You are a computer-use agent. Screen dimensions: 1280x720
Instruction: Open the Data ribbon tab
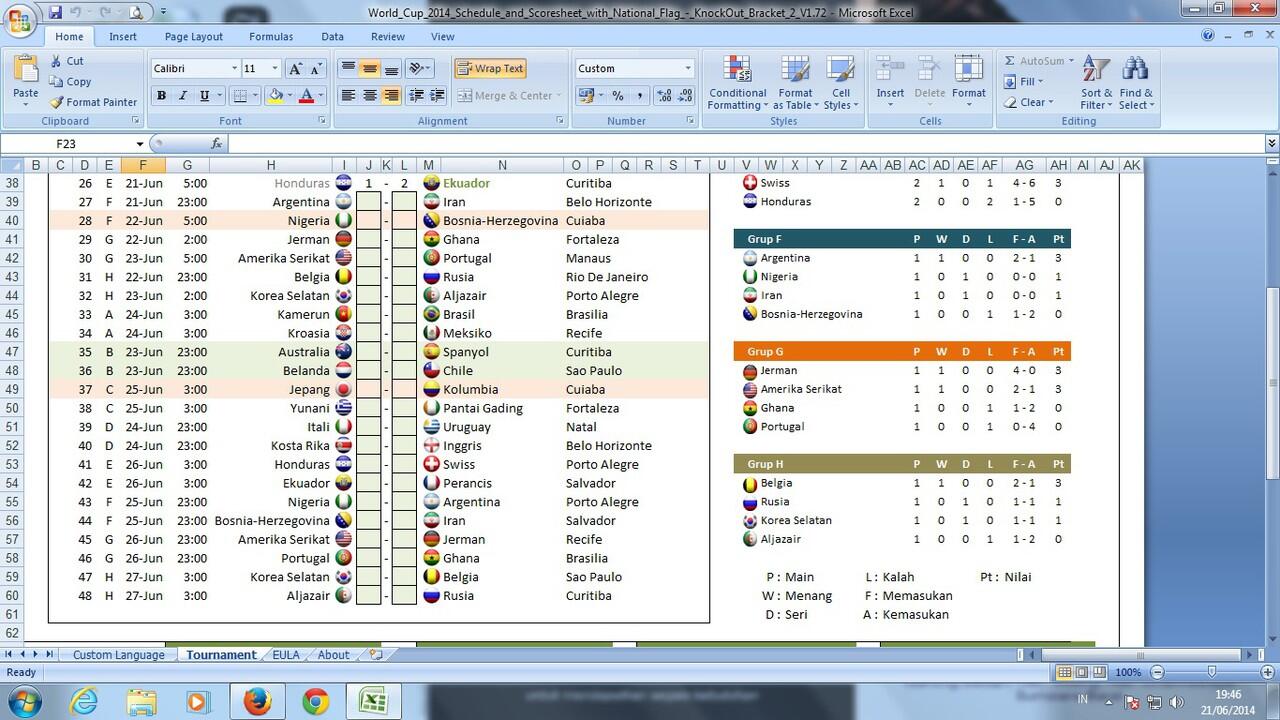(x=332, y=37)
